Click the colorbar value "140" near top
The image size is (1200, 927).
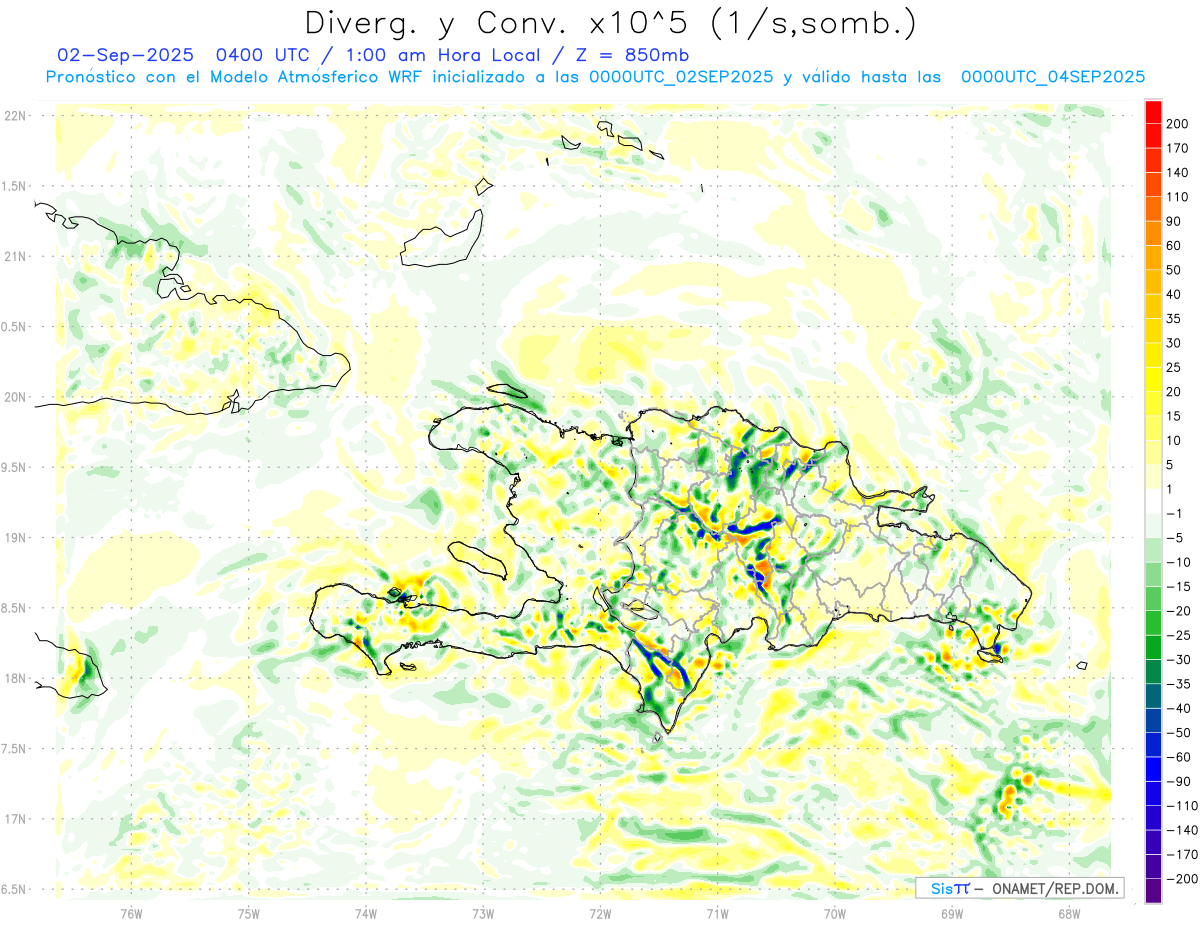tap(1179, 173)
